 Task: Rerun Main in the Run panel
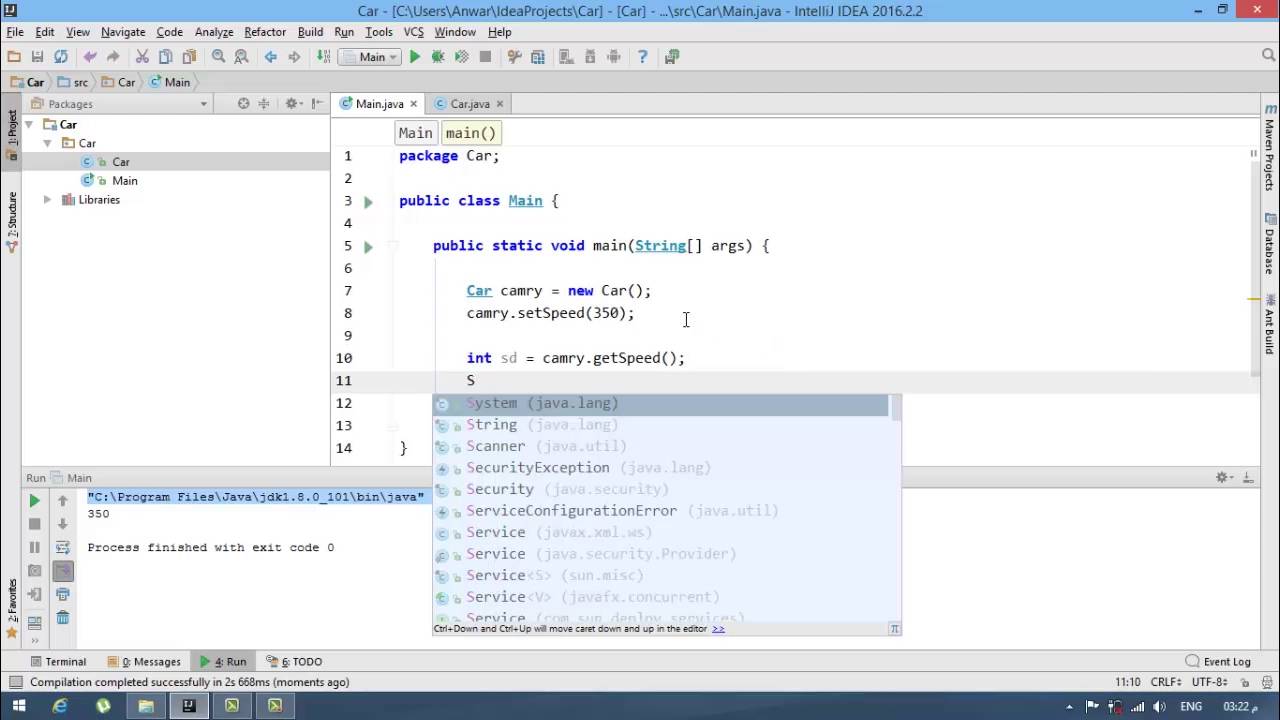click(x=34, y=501)
